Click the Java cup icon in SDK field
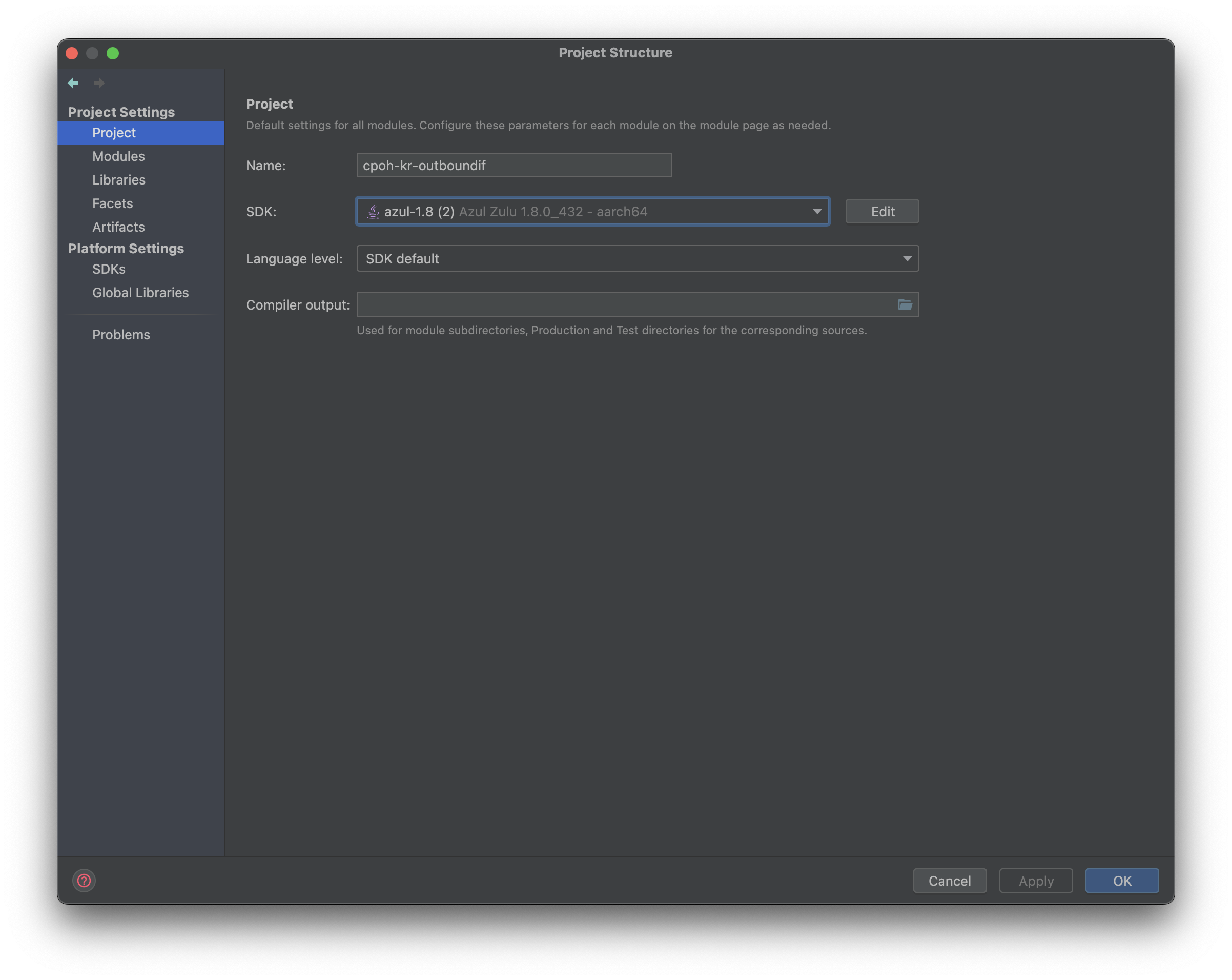The height and width of the screenshot is (980, 1232). pyautogui.click(x=373, y=211)
